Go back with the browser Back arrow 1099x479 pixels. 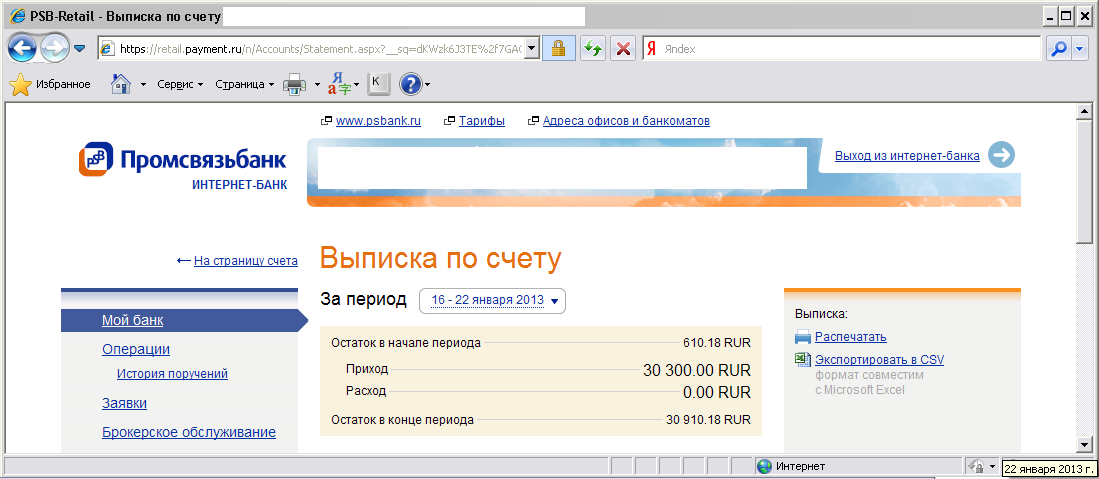tap(23, 48)
